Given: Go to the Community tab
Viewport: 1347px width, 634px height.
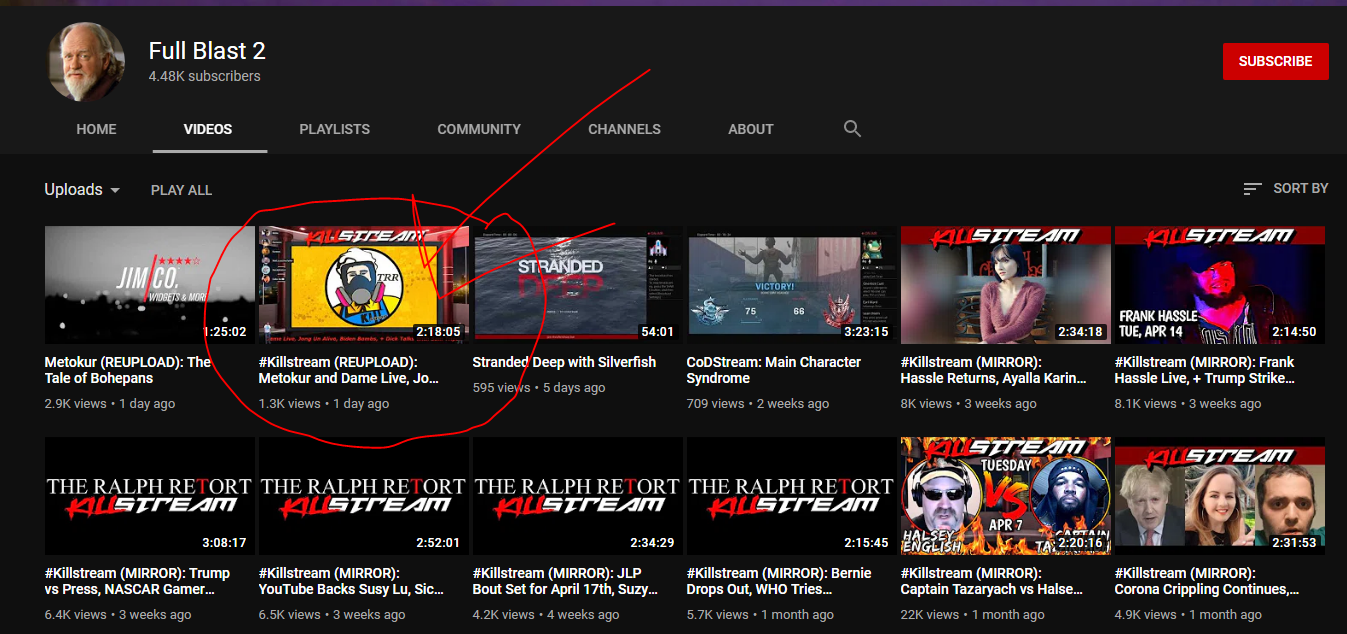Looking at the screenshot, I should tap(479, 129).
